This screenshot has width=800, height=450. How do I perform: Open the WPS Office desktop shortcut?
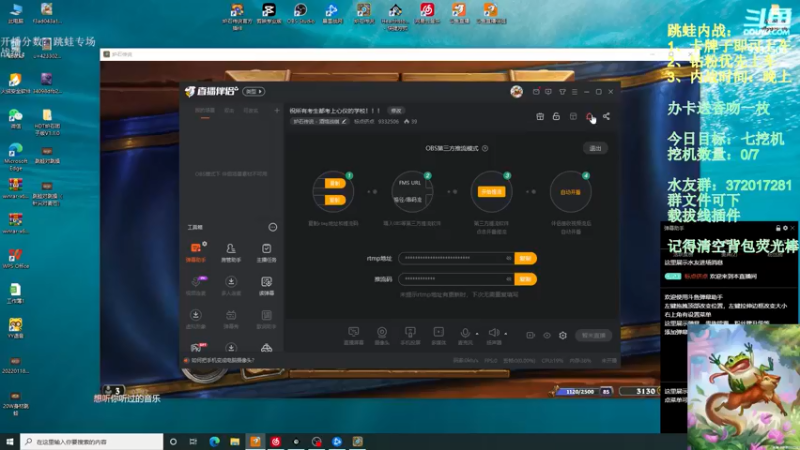click(x=15, y=258)
